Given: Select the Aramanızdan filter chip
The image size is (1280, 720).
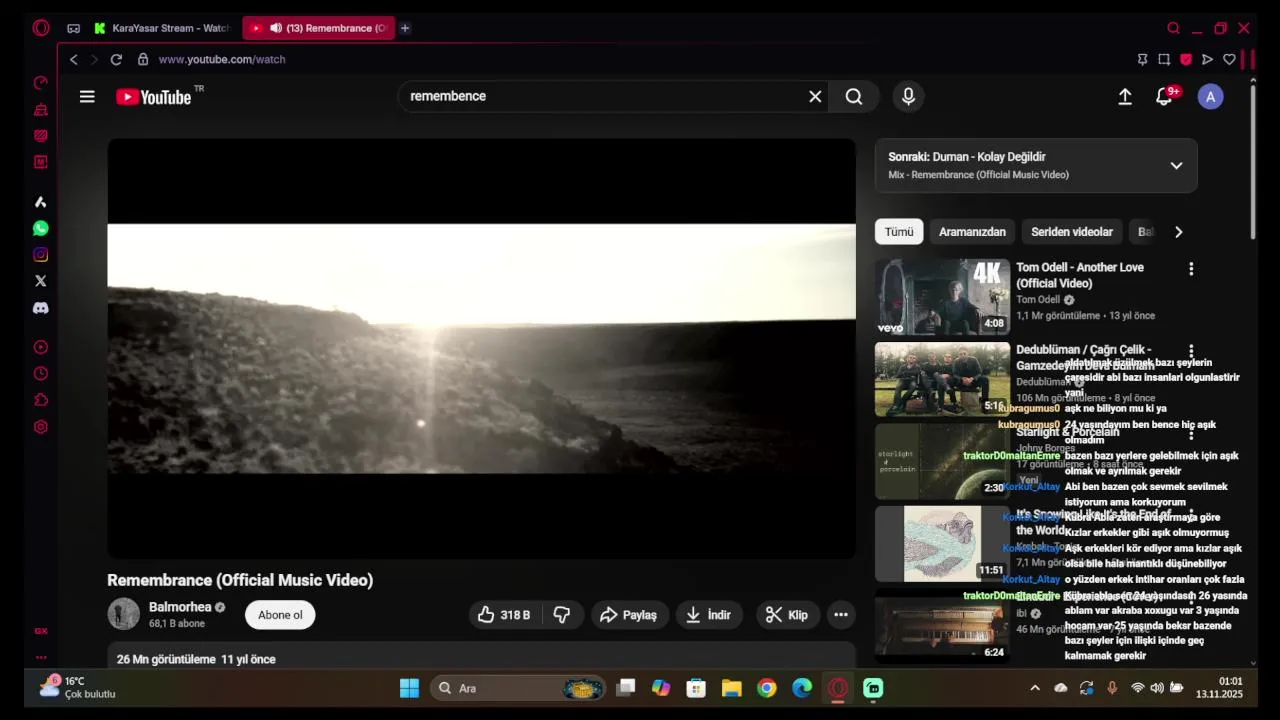Looking at the screenshot, I should click(972, 232).
